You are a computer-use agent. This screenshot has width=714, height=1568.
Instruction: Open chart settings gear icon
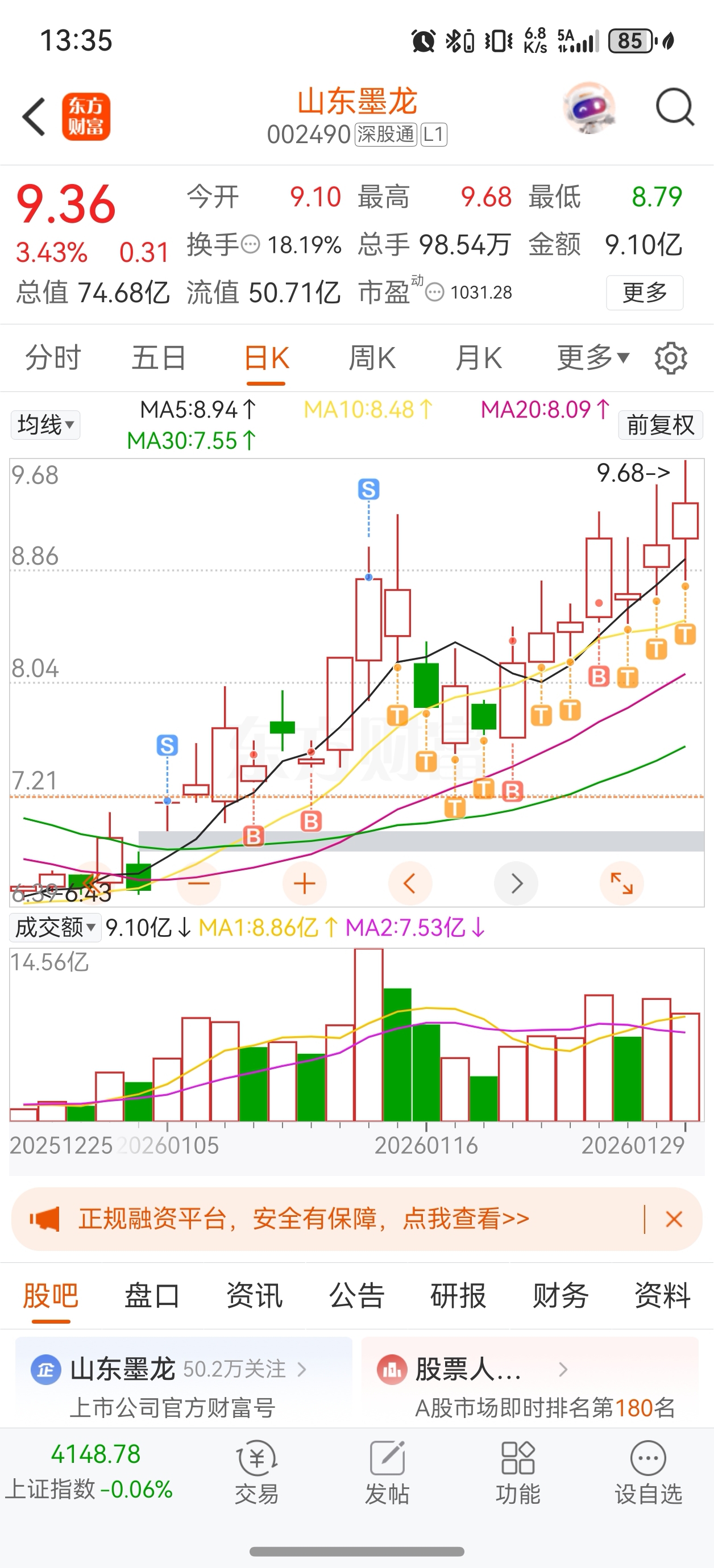(x=671, y=358)
